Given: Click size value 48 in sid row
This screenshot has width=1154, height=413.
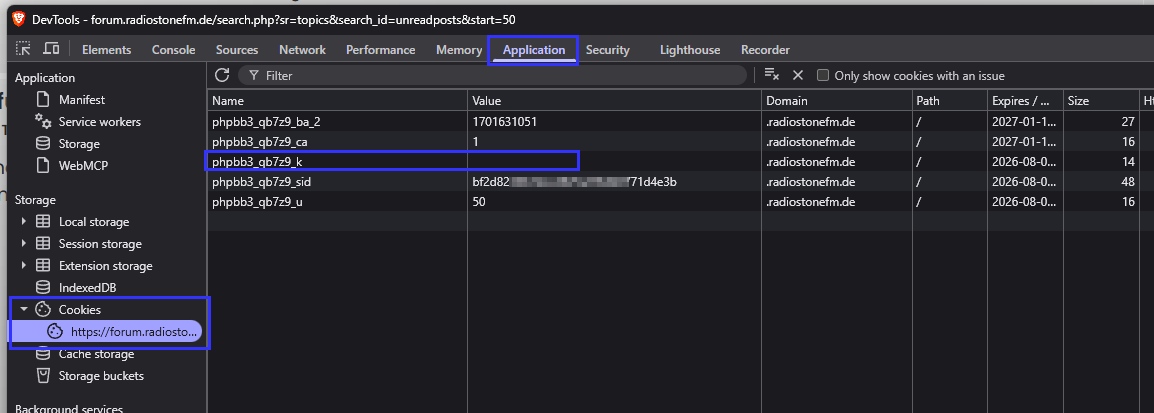Looking at the screenshot, I should (1128, 181).
